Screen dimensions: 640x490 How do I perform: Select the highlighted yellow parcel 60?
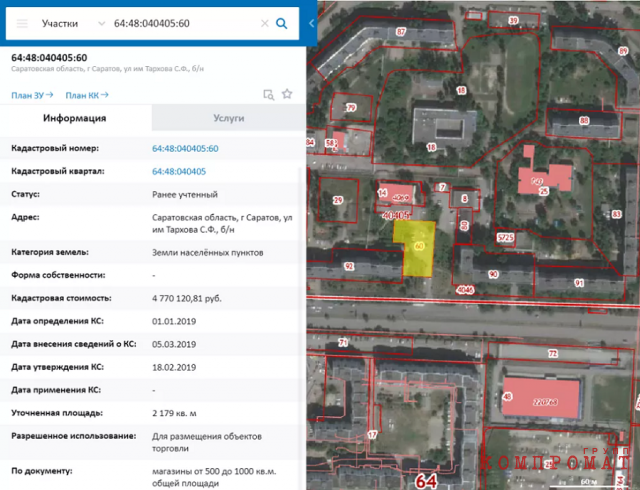(x=419, y=246)
